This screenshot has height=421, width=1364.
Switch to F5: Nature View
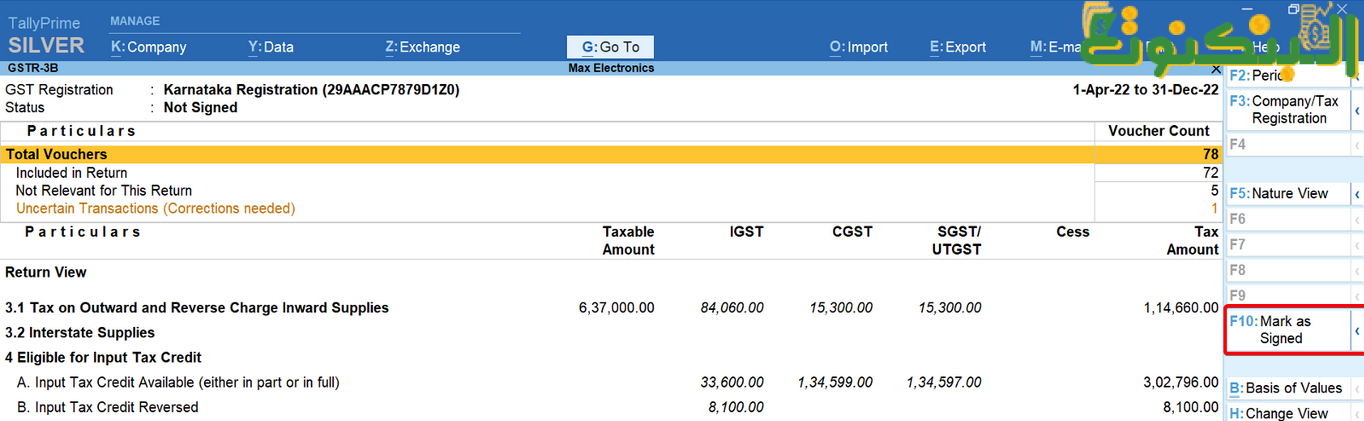point(1288,193)
